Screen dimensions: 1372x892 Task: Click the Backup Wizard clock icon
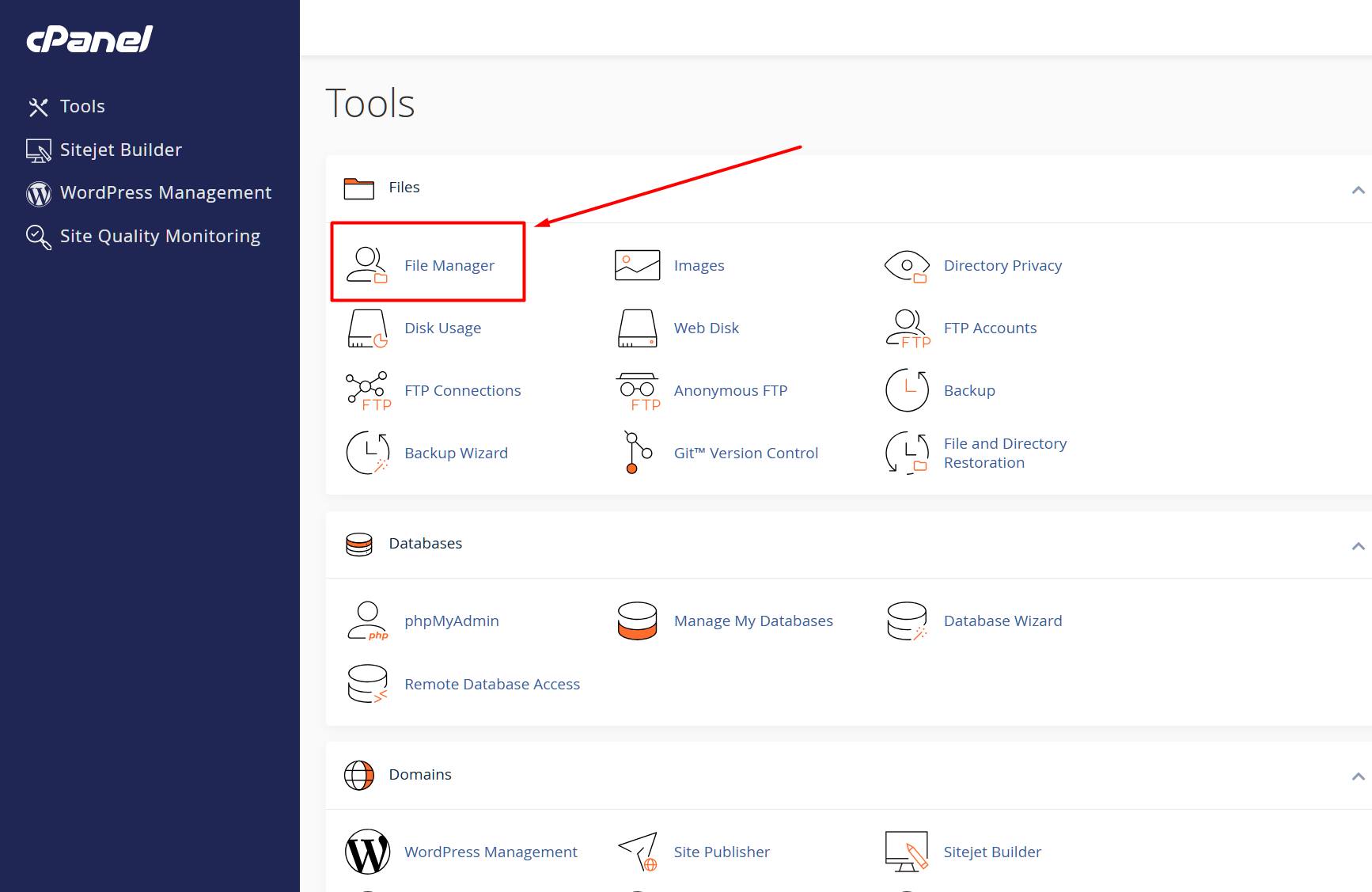367,453
